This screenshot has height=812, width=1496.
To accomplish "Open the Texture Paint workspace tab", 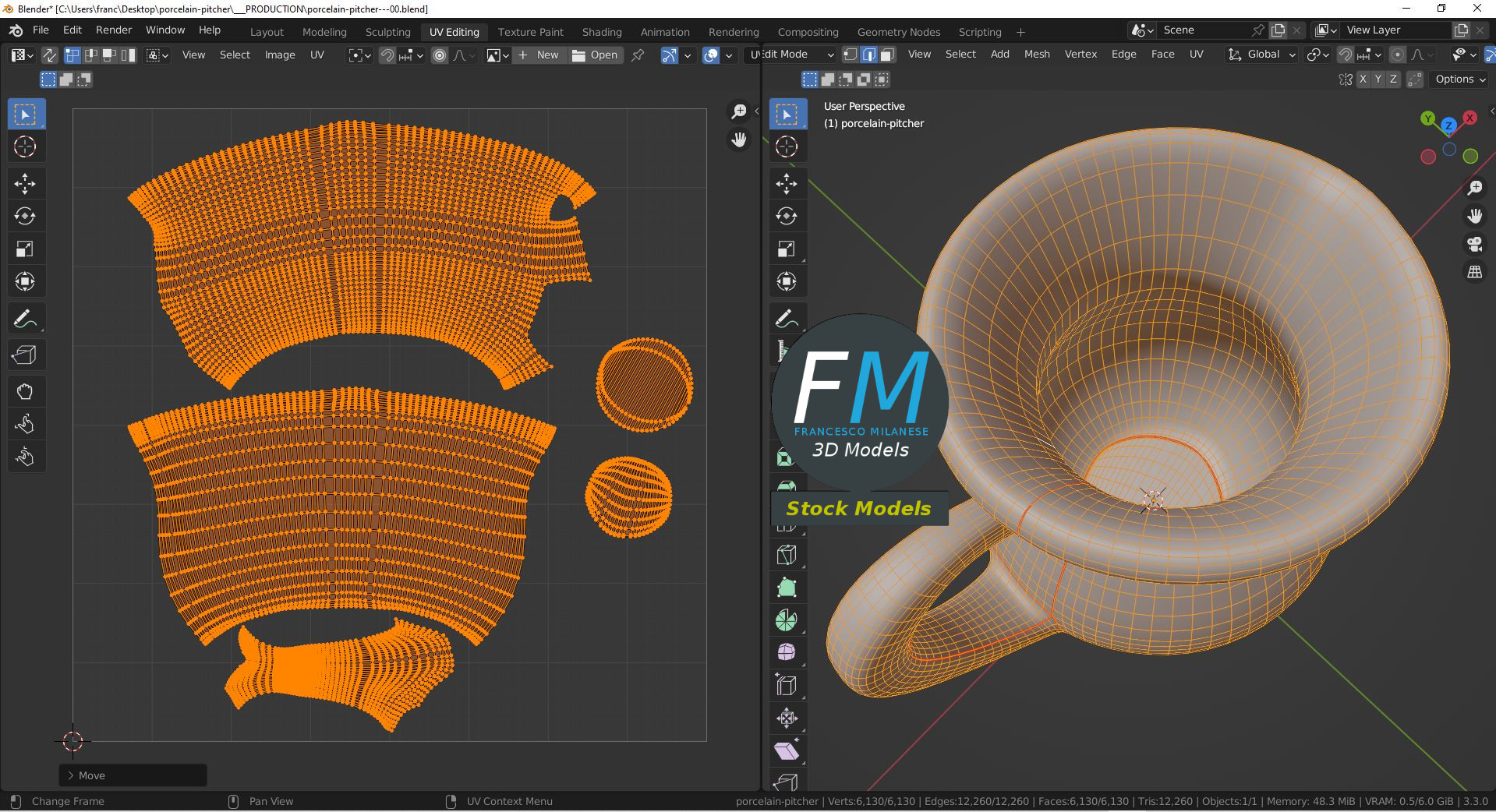I will click(530, 32).
